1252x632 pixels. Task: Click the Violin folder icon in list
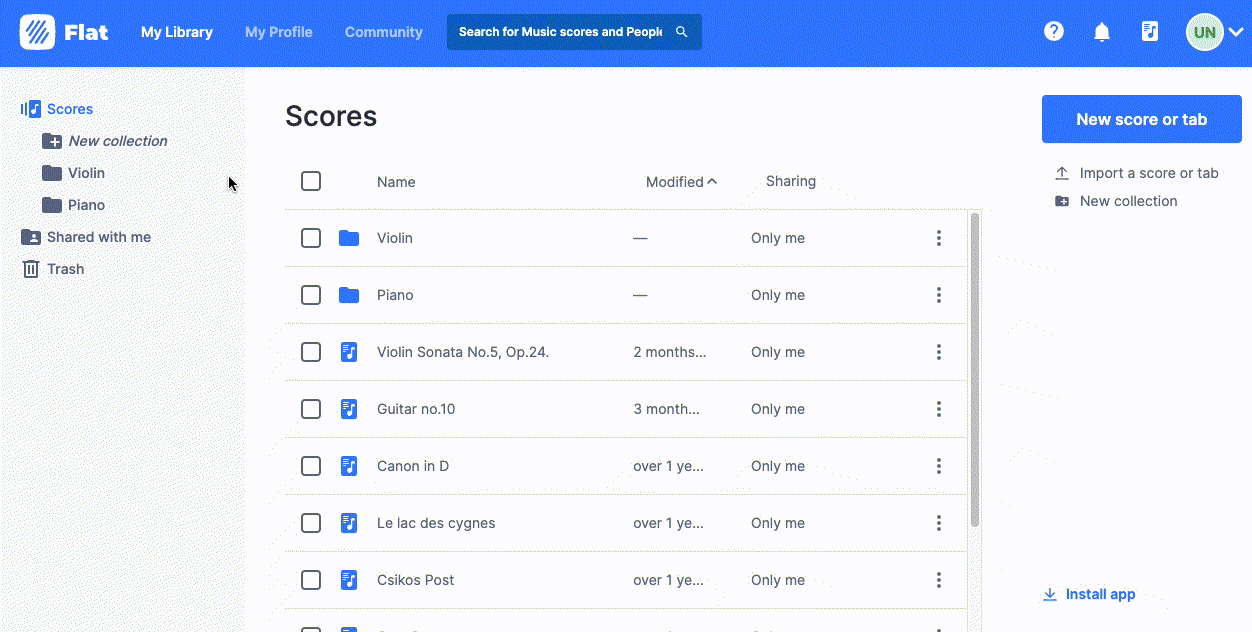348,238
